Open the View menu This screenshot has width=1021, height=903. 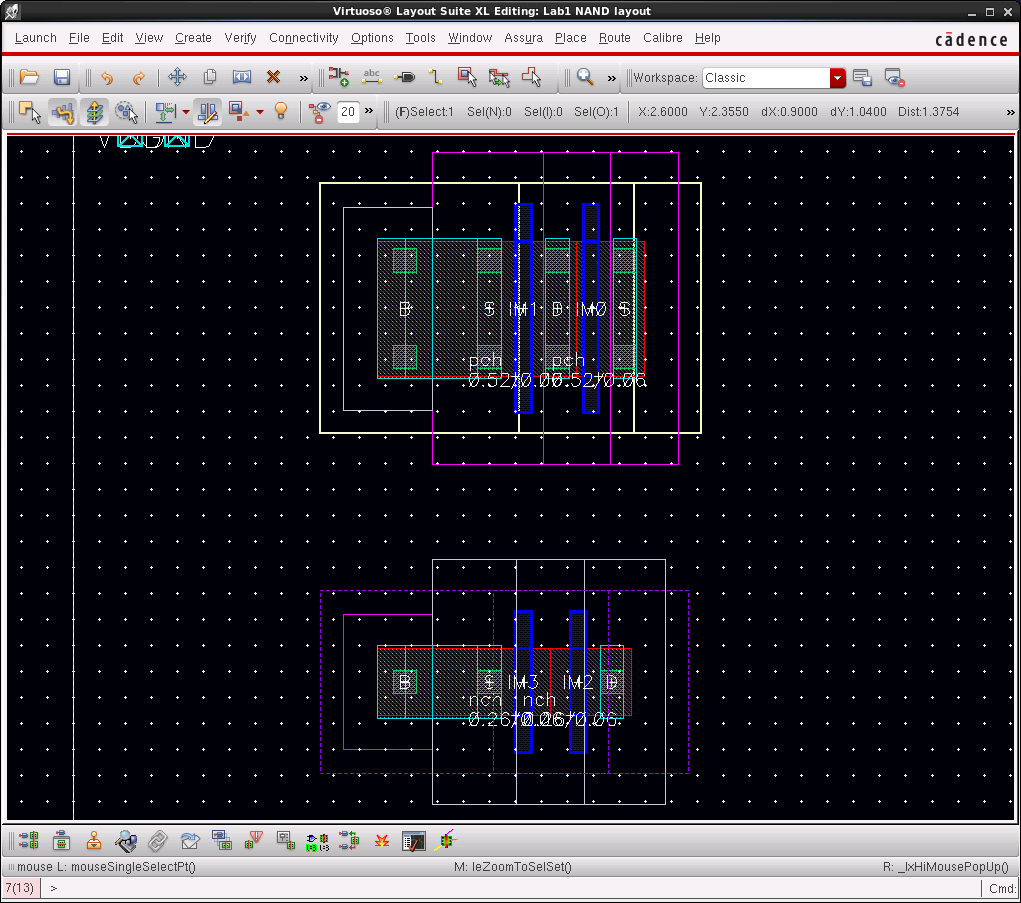pos(149,38)
